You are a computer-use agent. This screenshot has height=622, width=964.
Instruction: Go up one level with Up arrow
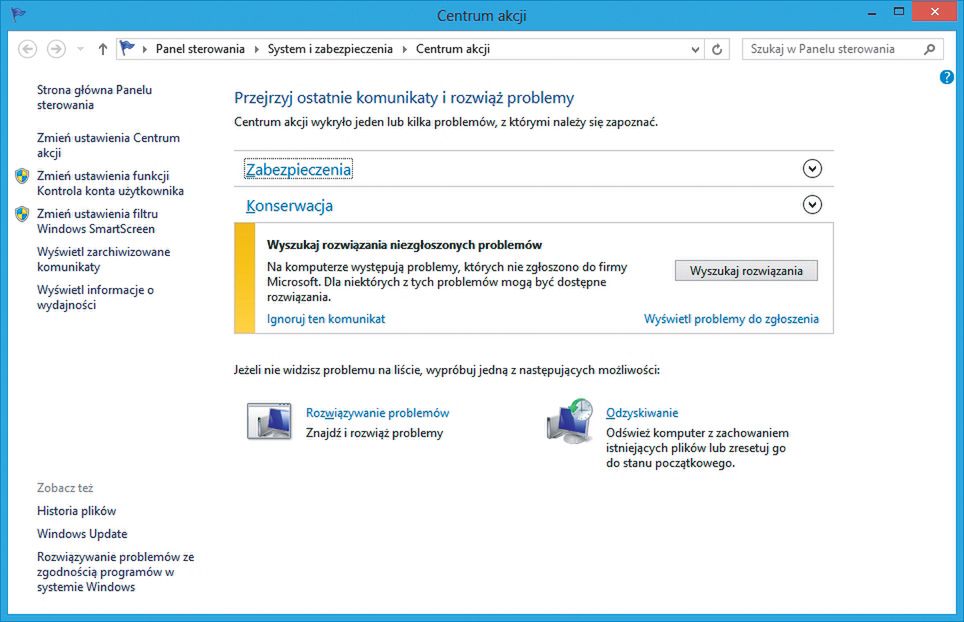(103, 49)
